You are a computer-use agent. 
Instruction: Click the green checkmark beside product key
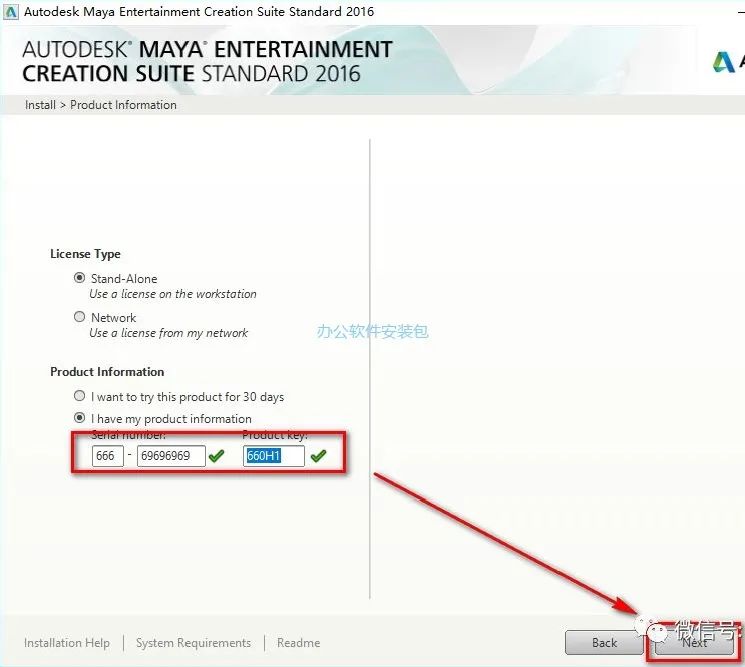click(318, 456)
